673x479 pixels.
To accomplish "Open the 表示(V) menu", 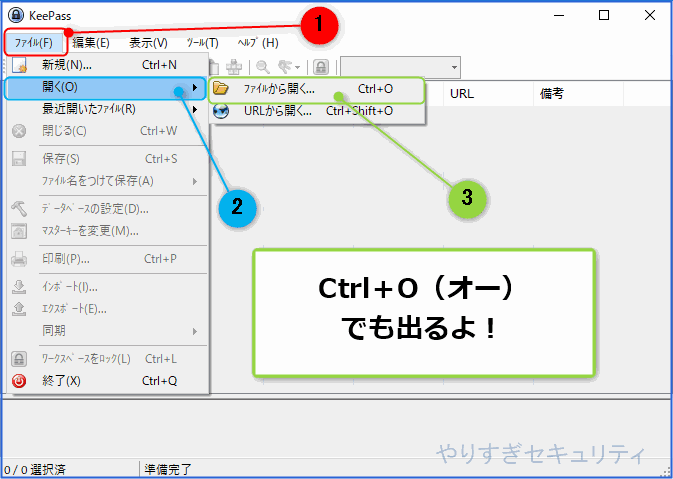I will click(x=148, y=43).
